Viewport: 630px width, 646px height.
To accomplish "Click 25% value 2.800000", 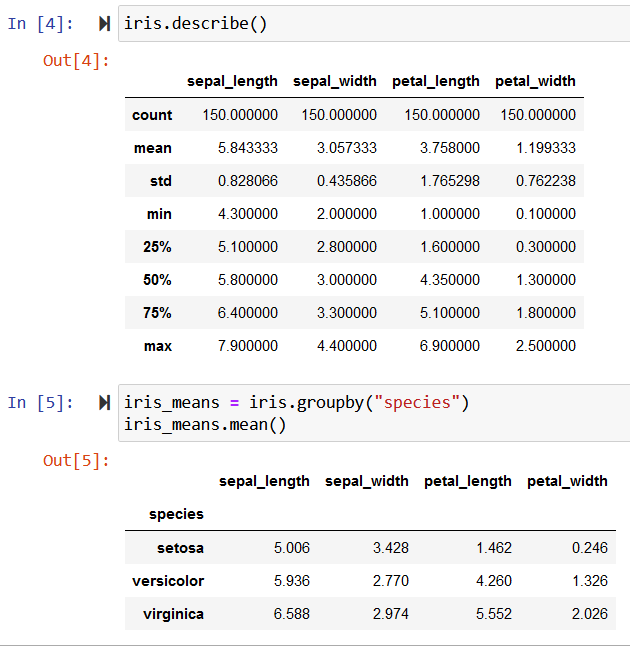I will (x=347, y=247).
